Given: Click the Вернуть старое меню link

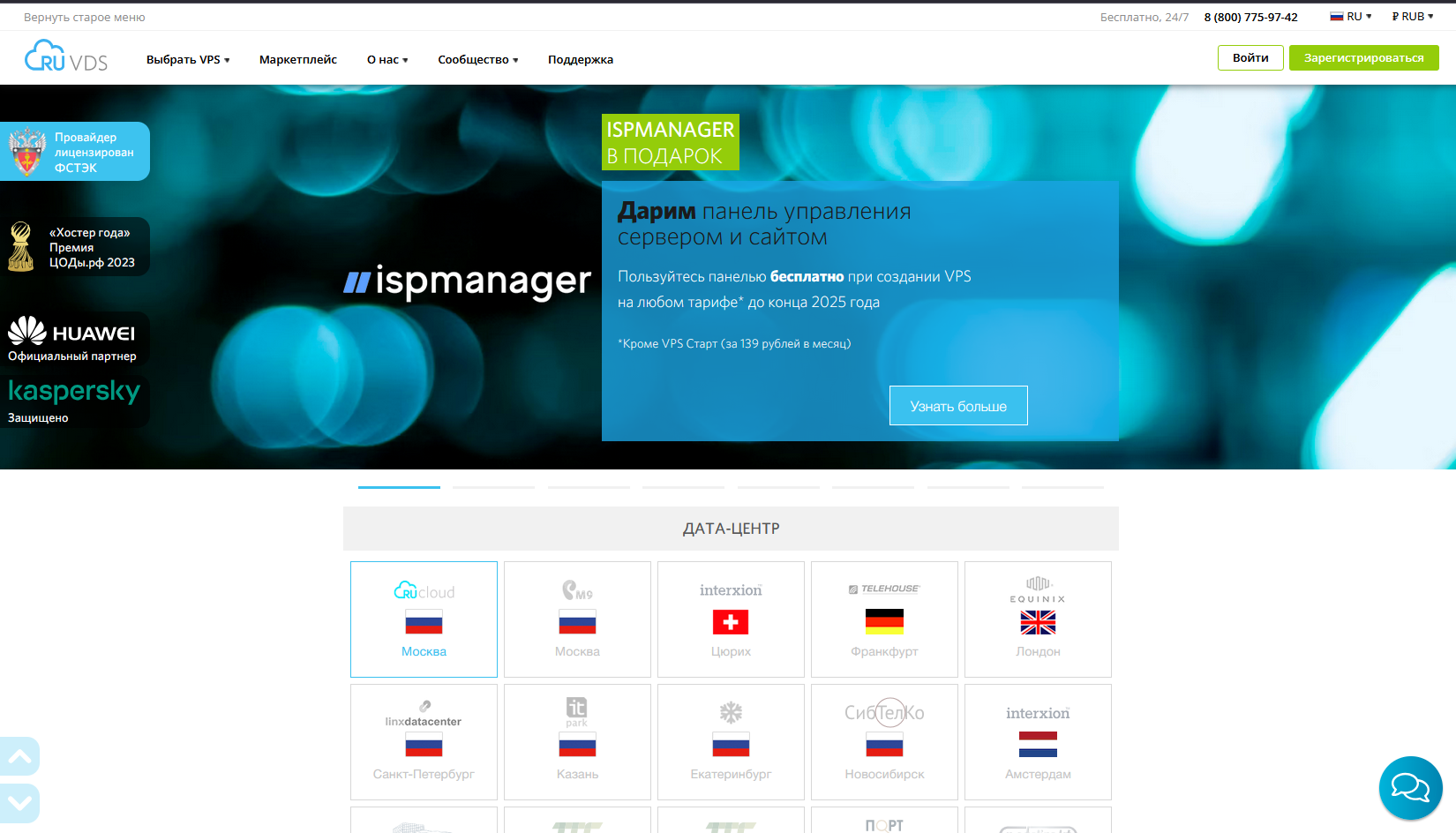Looking at the screenshot, I should click(84, 17).
